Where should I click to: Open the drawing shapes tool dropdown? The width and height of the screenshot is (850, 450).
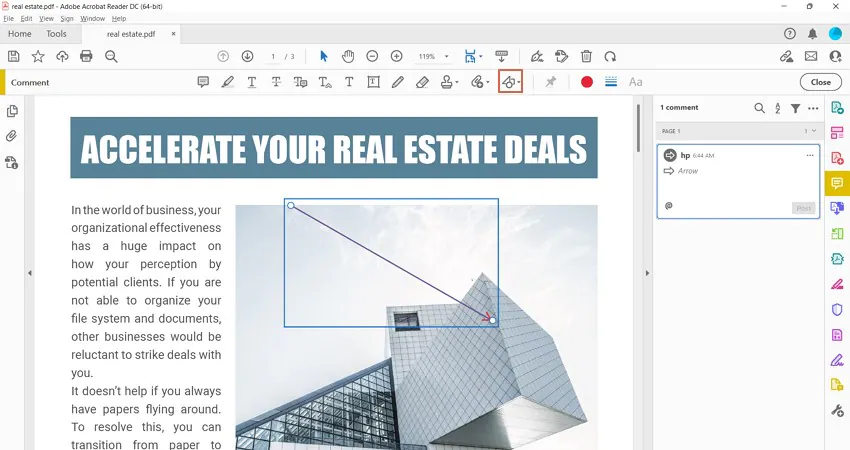coord(511,82)
